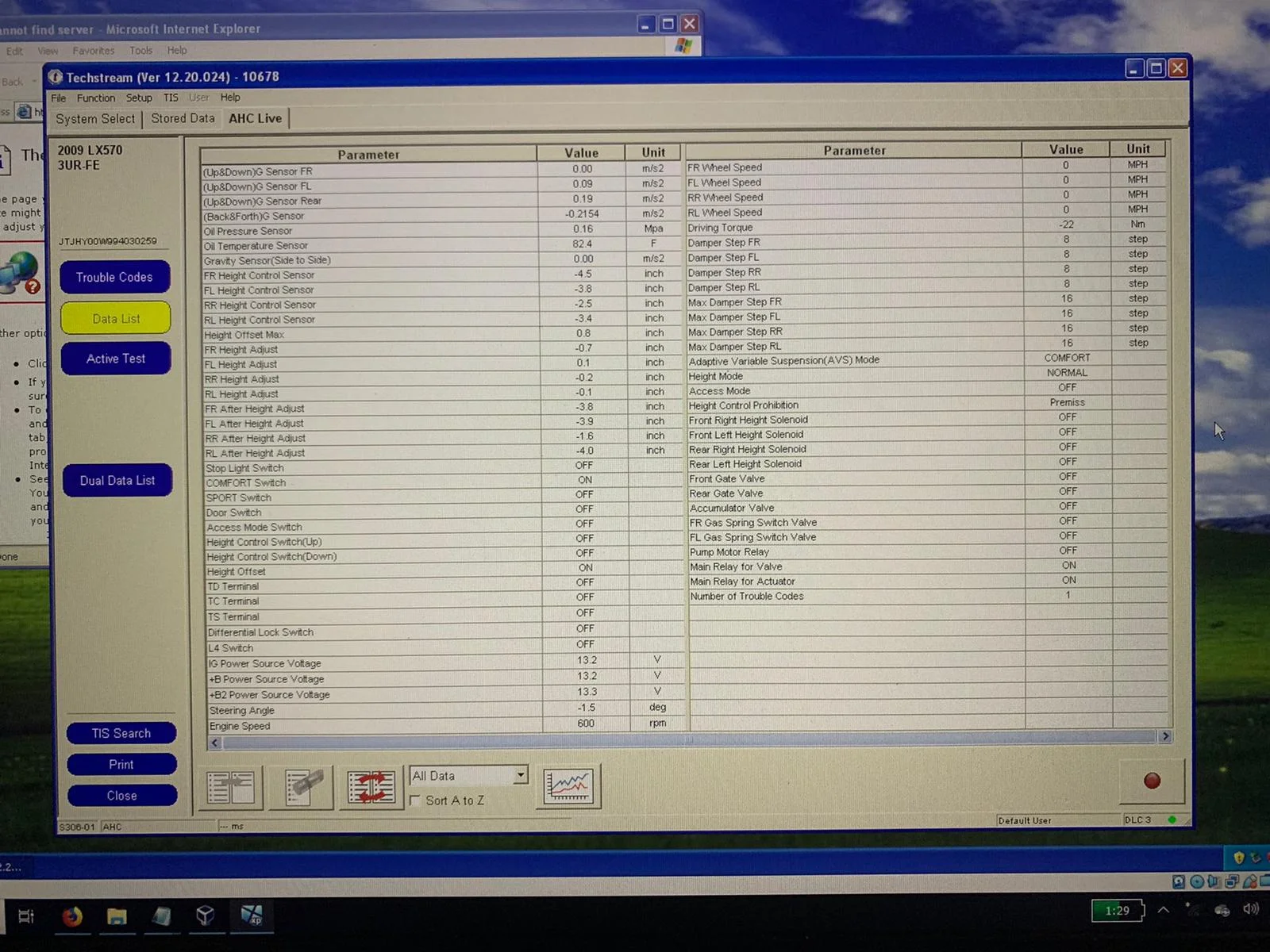Open Firefox from the taskbar

72,917
